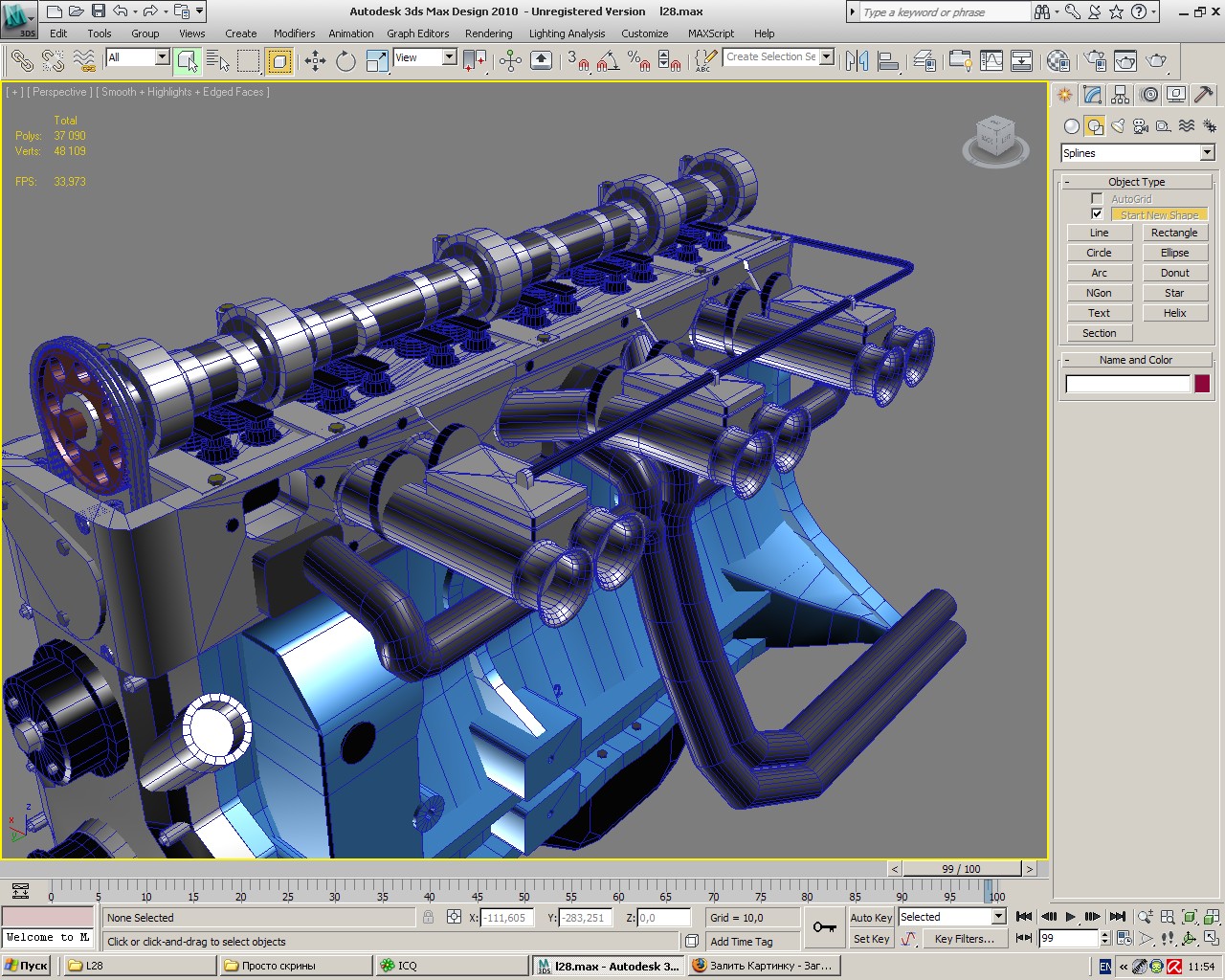This screenshot has width=1225, height=980.
Task: Collapse the Object Type rollout
Action: tap(1136, 182)
